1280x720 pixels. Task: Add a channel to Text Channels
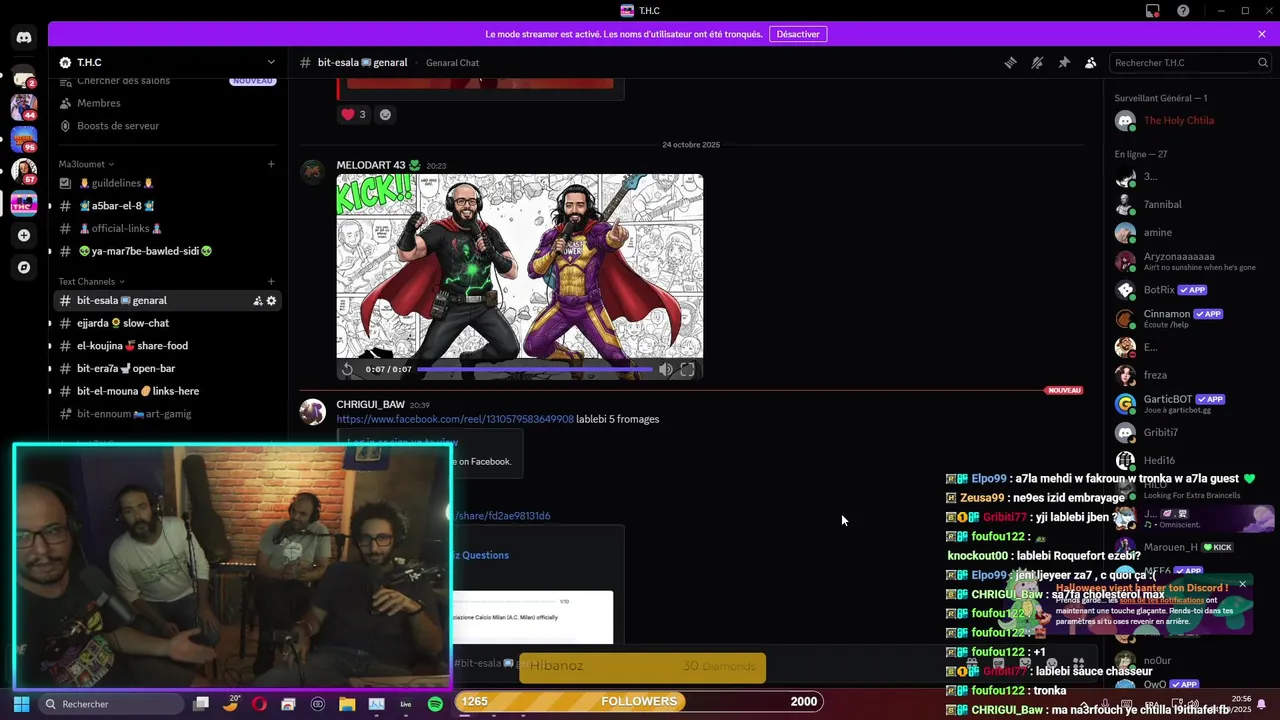[x=271, y=281]
